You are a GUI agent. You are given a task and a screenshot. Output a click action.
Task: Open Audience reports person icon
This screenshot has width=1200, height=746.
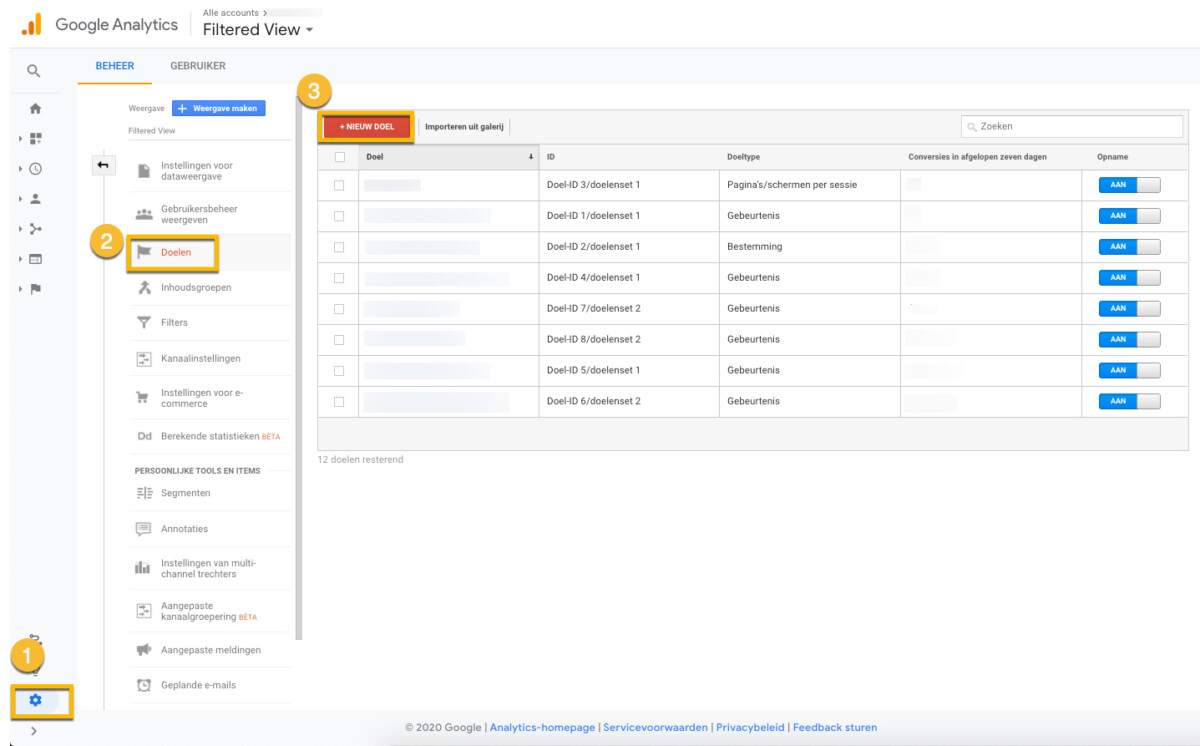(36, 199)
